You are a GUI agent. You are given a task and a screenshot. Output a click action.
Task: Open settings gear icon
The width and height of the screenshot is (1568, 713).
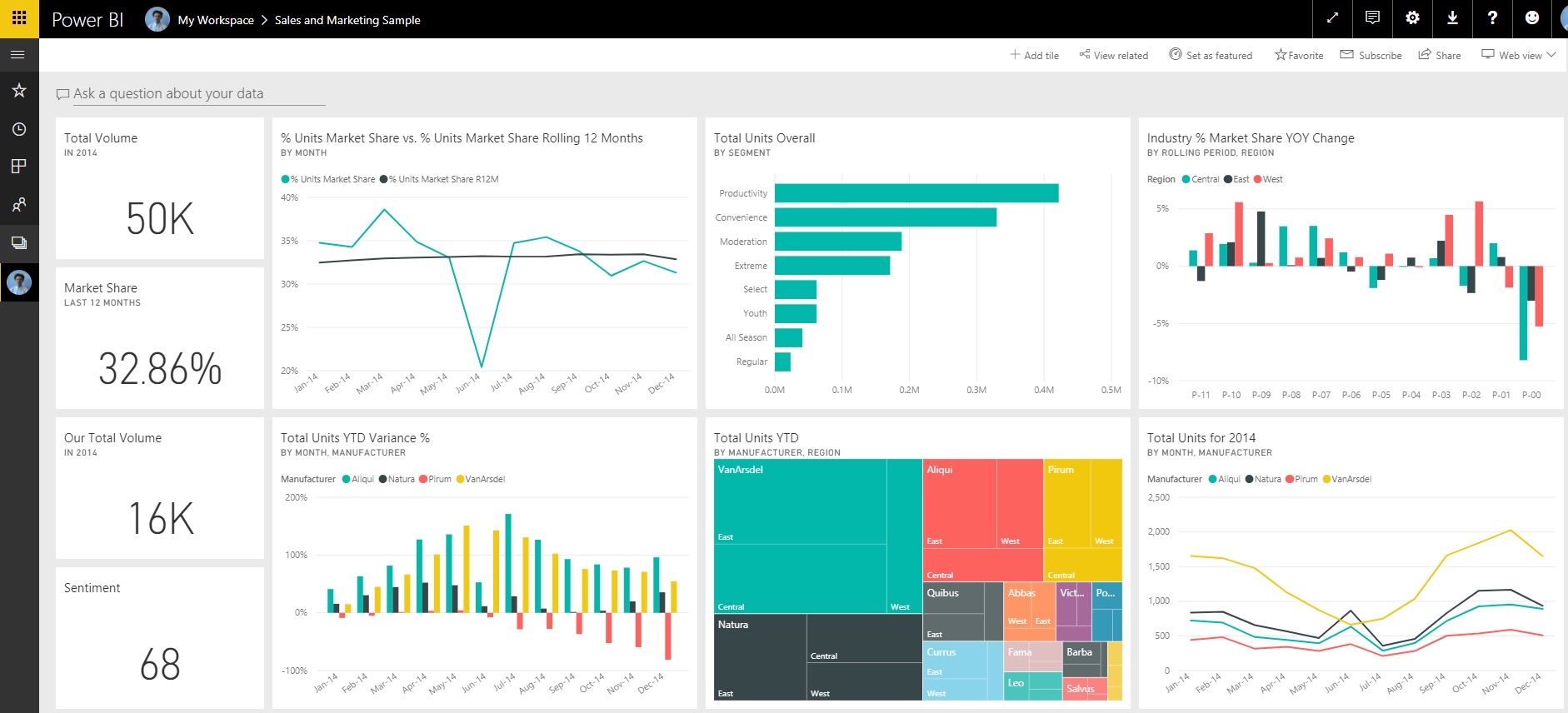pyautogui.click(x=1412, y=18)
